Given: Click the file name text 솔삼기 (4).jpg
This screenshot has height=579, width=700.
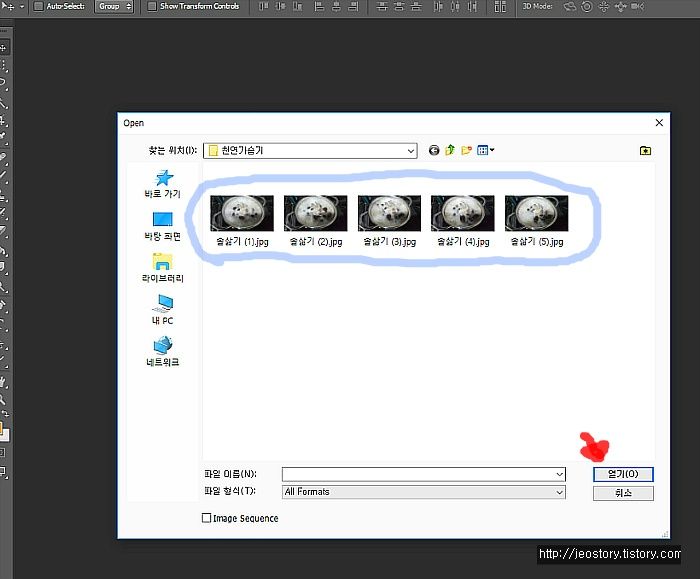Looking at the screenshot, I should coord(463,242).
